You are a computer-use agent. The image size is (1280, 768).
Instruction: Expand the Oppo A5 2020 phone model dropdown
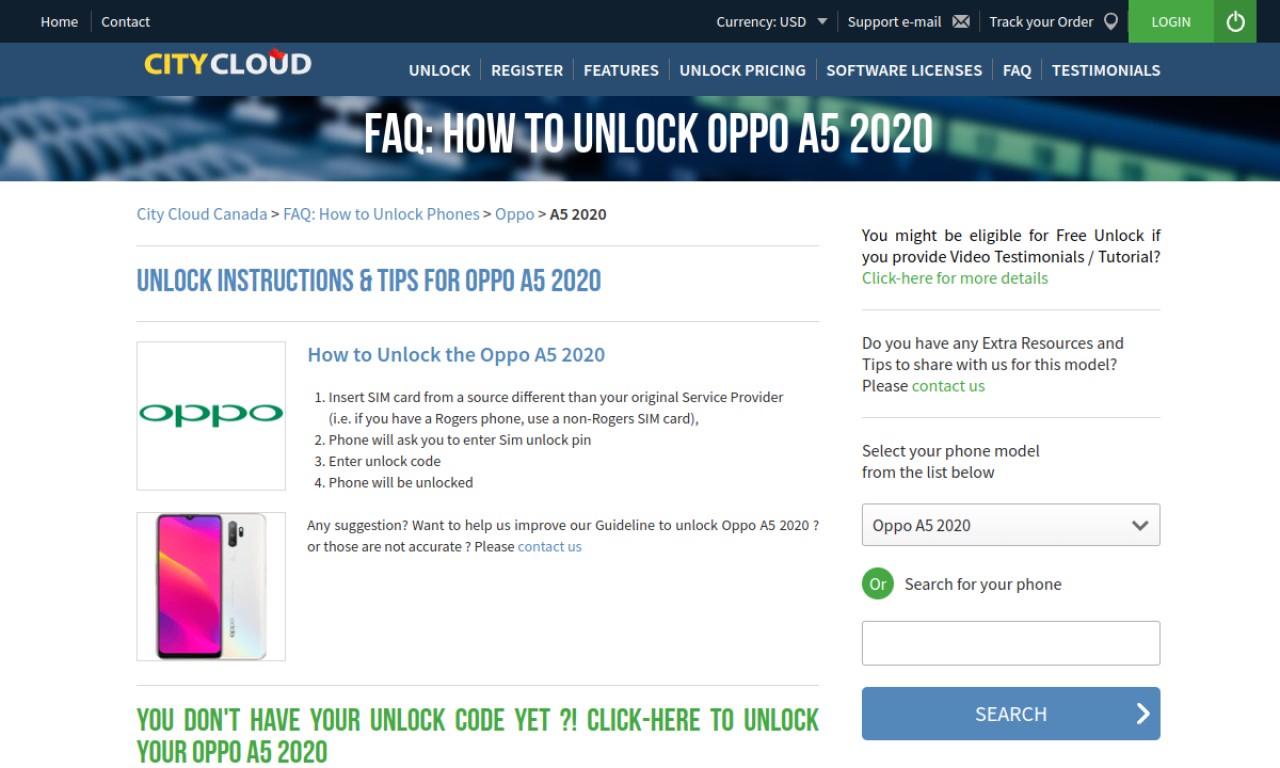(1011, 525)
